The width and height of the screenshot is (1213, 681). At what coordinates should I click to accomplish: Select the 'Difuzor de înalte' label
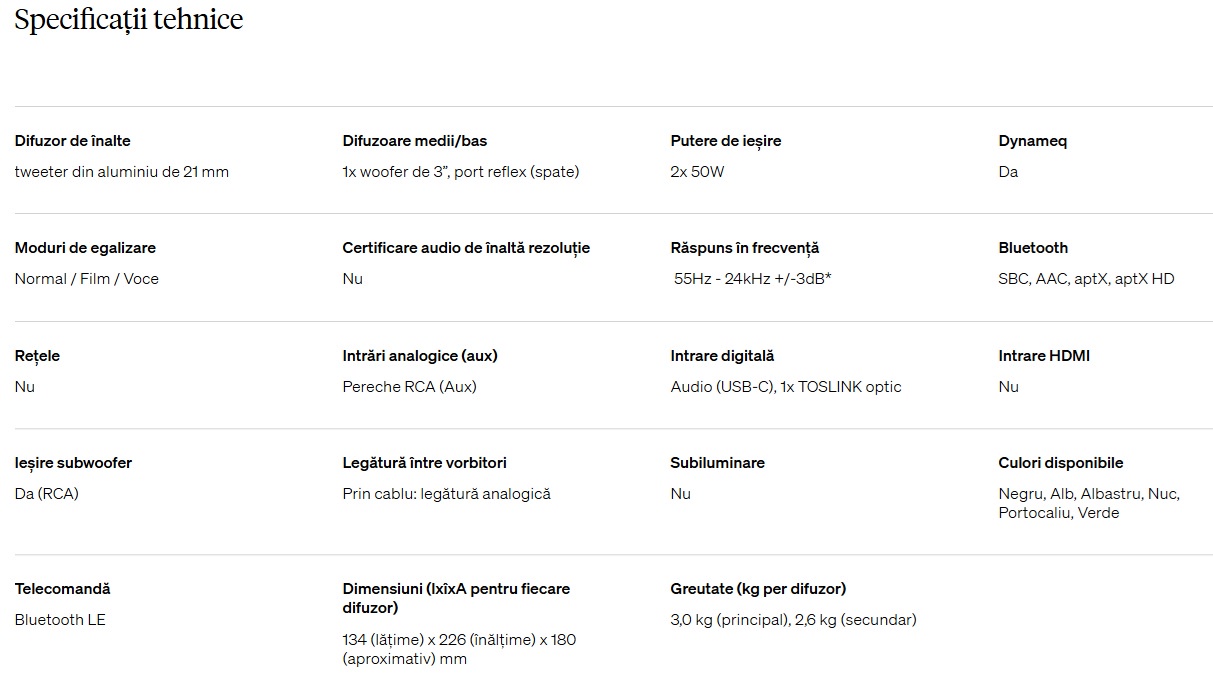[73, 141]
